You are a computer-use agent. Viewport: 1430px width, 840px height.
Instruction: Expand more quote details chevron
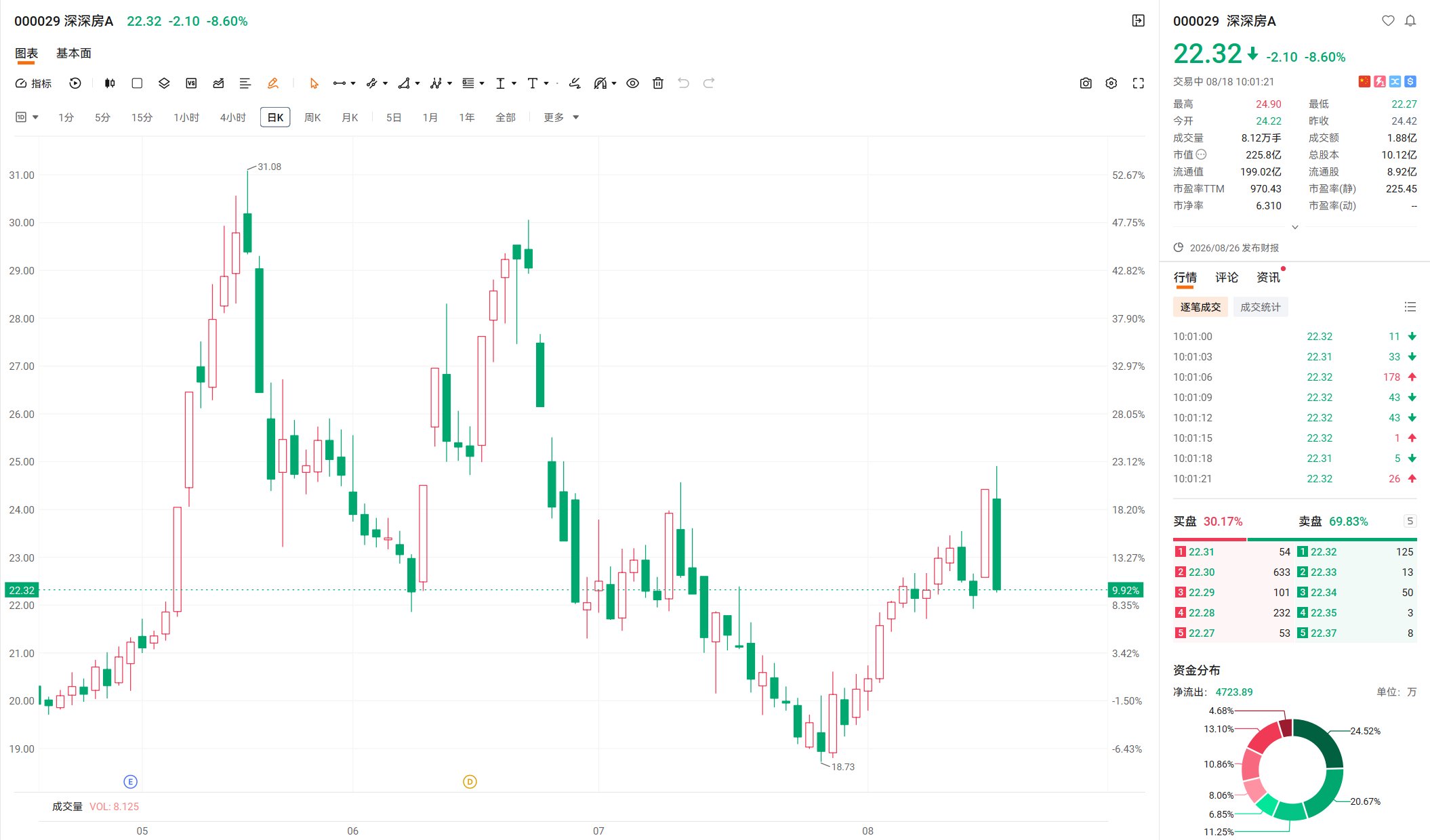click(x=1295, y=227)
